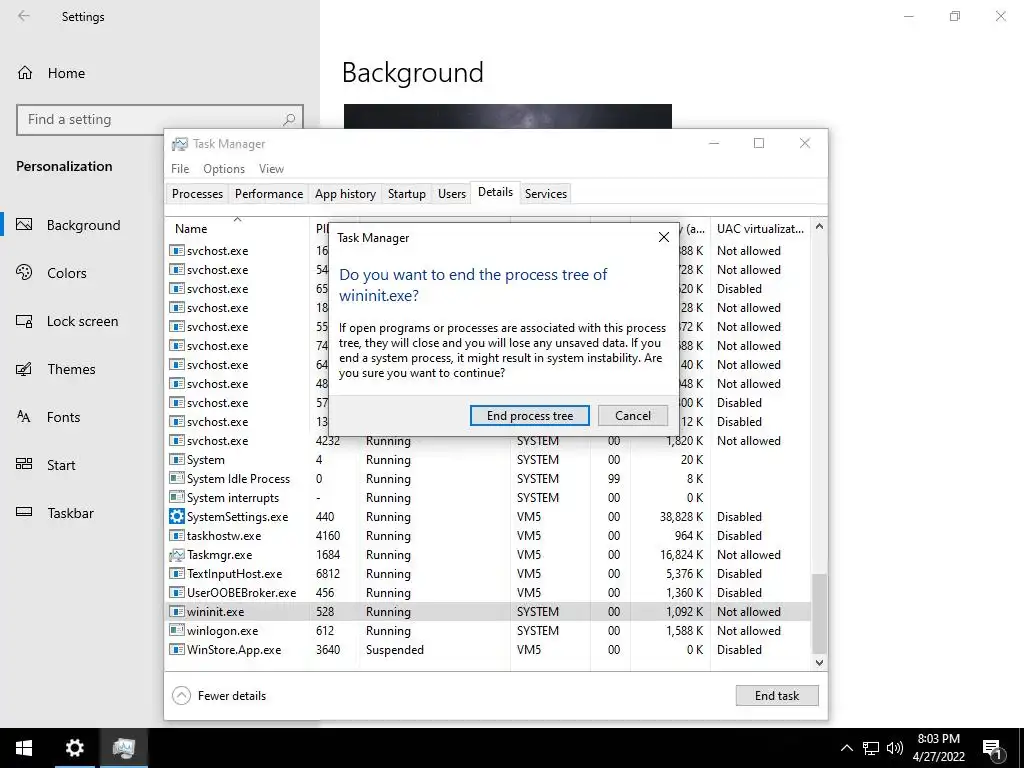Switch to the App history tab

pos(345,194)
